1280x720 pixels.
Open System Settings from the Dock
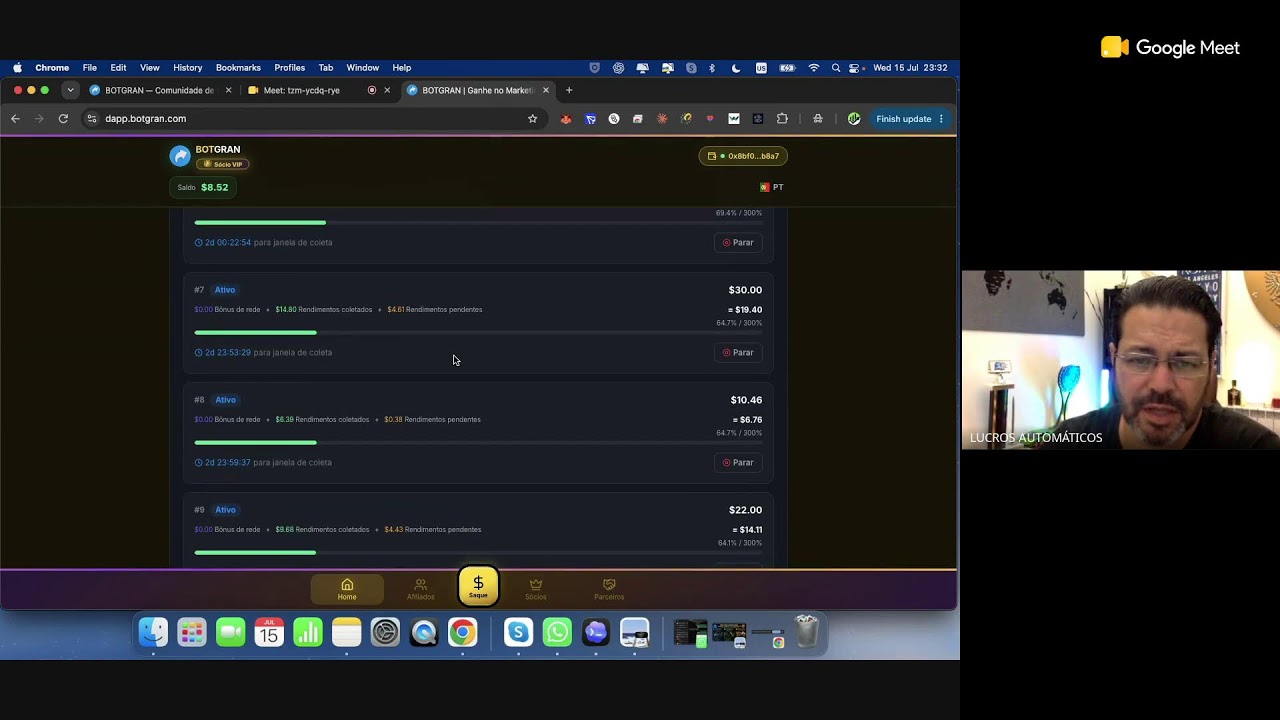[385, 632]
